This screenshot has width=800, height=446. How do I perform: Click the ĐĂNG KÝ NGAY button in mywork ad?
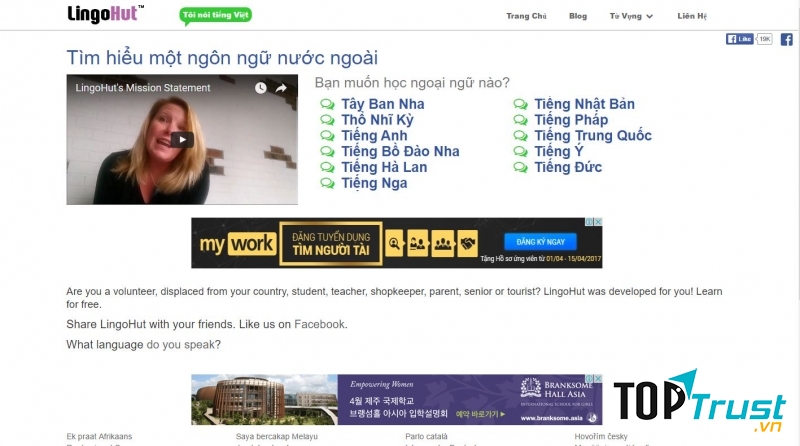point(540,242)
